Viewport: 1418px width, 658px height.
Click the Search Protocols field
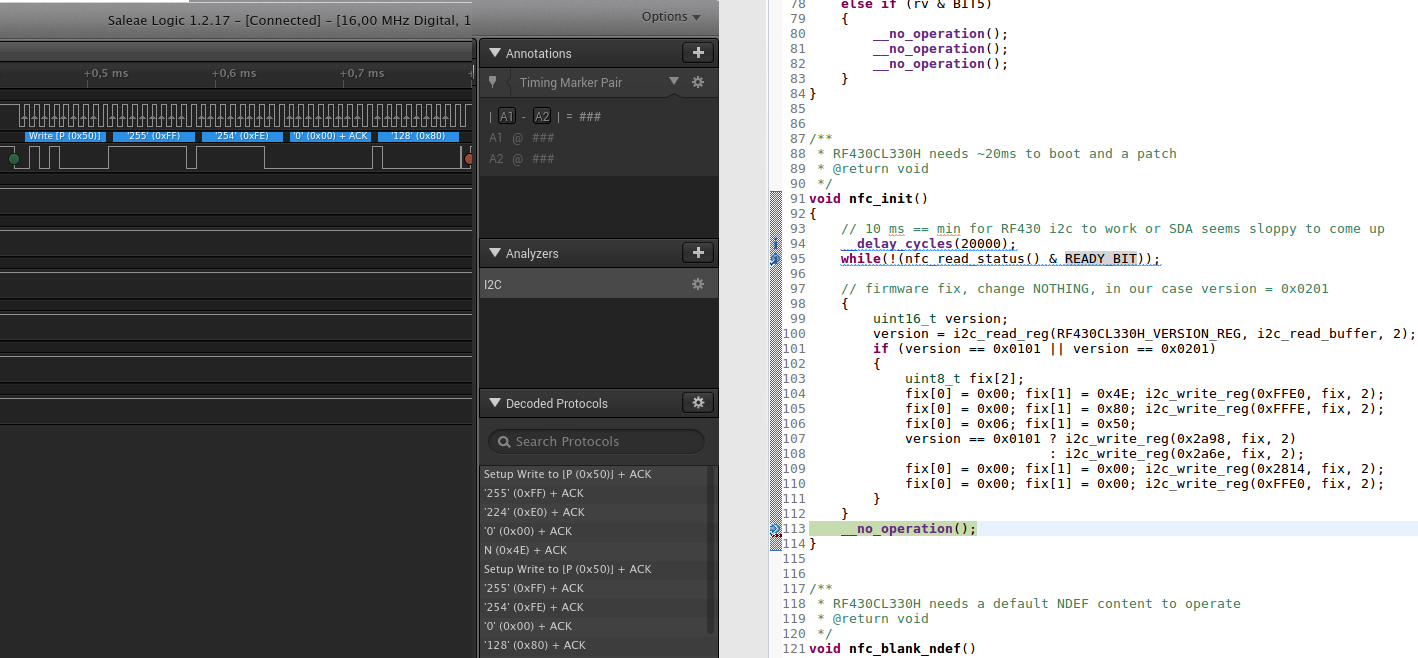click(x=596, y=441)
